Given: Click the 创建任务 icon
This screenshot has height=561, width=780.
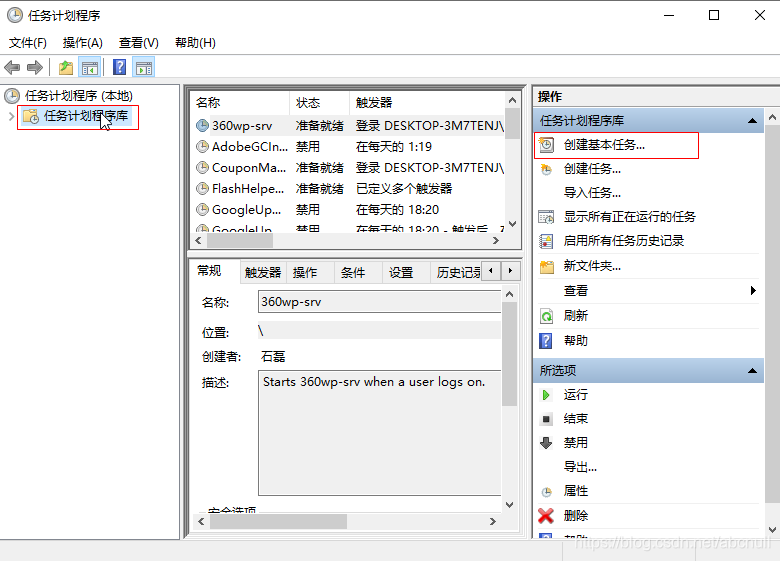Looking at the screenshot, I should tap(546, 170).
